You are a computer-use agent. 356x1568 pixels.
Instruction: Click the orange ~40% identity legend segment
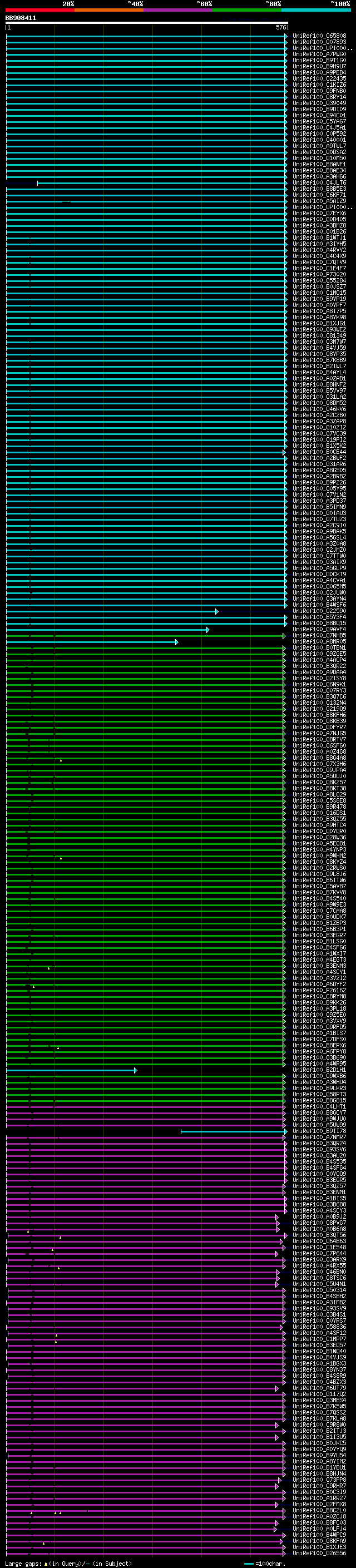point(109,10)
